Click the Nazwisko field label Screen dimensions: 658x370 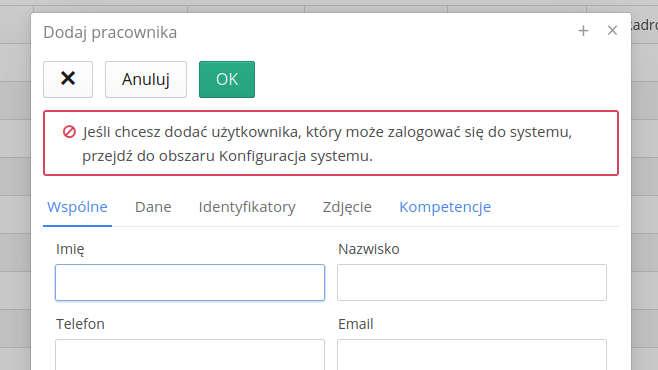369,249
